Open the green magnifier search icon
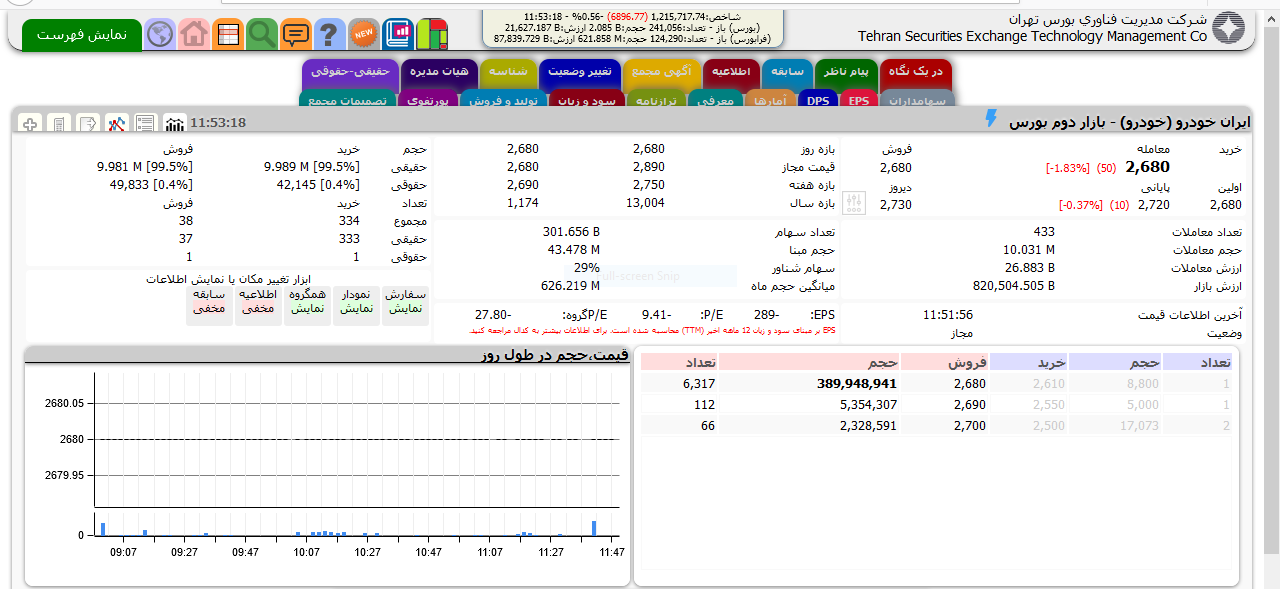 tap(262, 34)
